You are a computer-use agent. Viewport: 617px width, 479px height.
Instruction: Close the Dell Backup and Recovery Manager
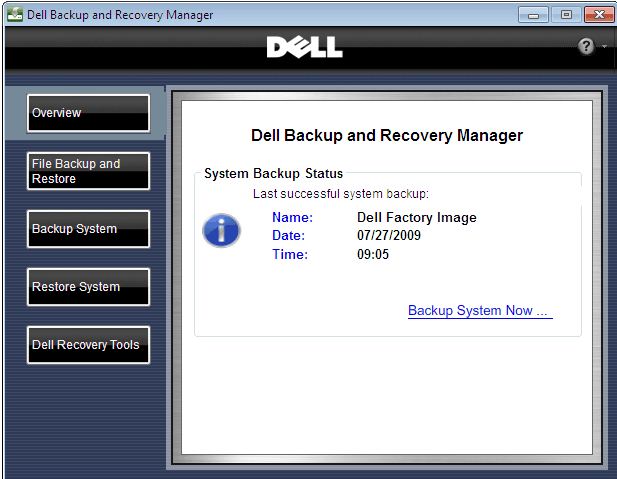point(599,15)
